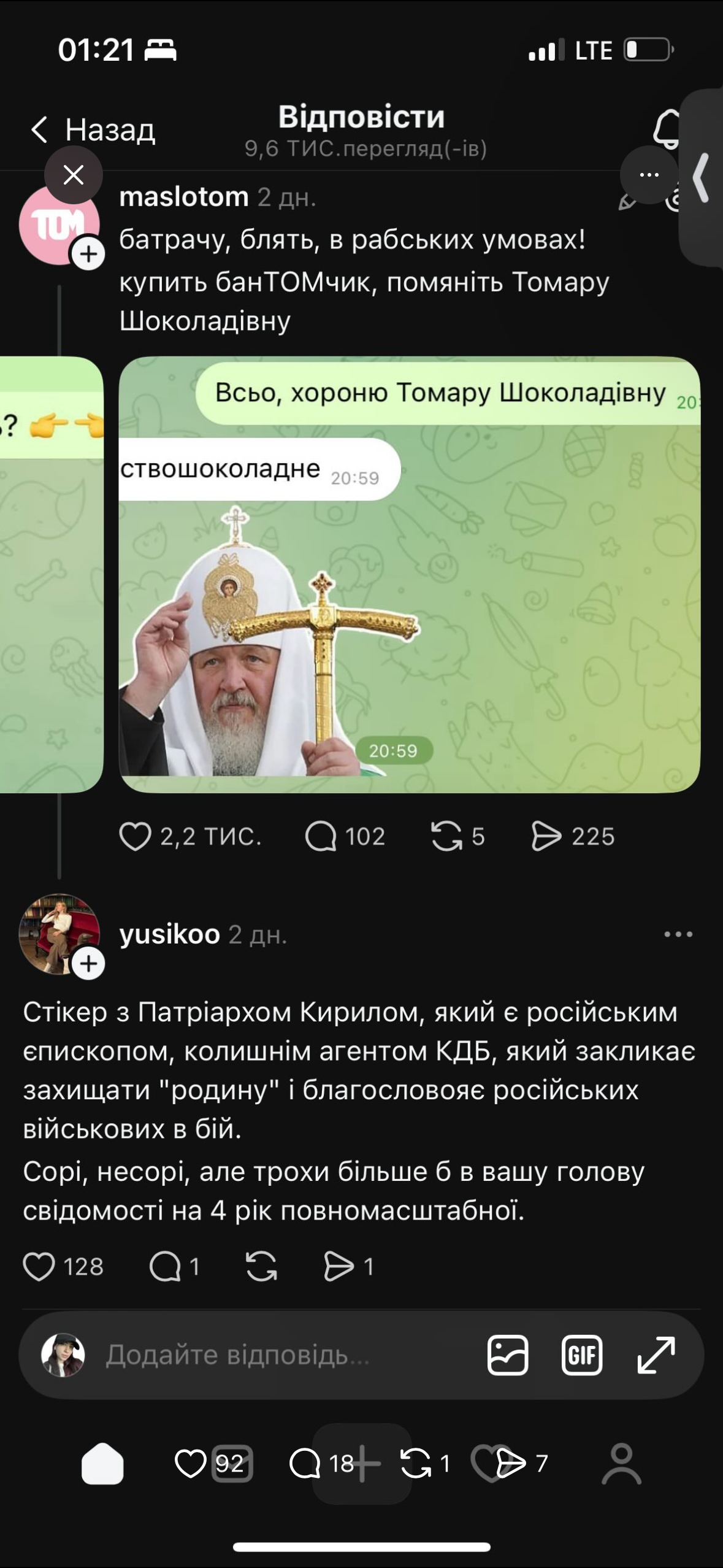This screenshot has height=1568, width=723.
Task: Like yusikoo's reply with 128 likes
Action: [x=39, y=1267]
